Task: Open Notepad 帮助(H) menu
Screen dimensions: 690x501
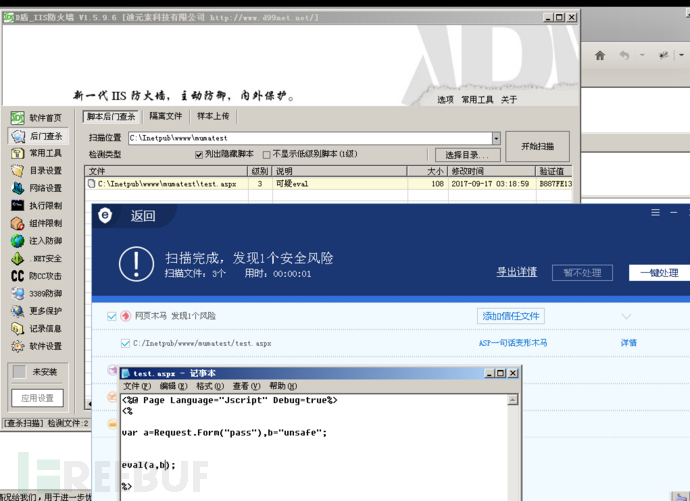Action: click(283, 386)
